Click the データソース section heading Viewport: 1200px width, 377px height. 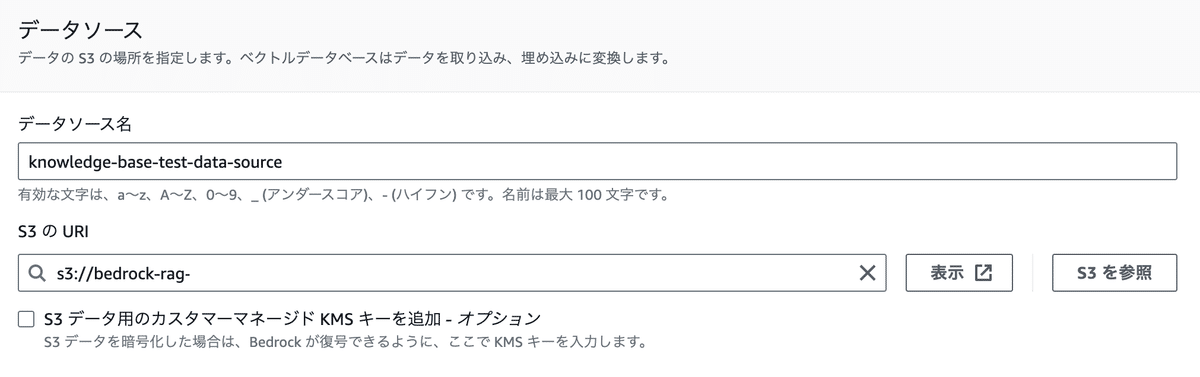pos(80,30)
